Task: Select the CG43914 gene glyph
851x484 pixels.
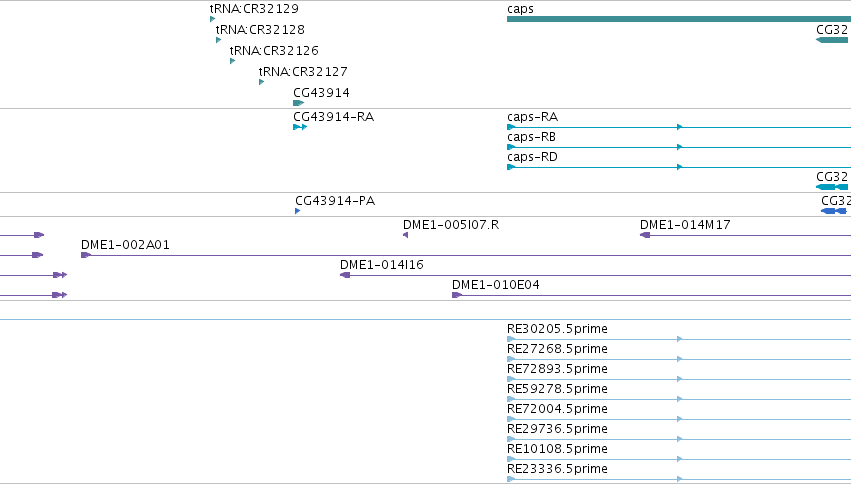Action: click(x=299, y=103)
